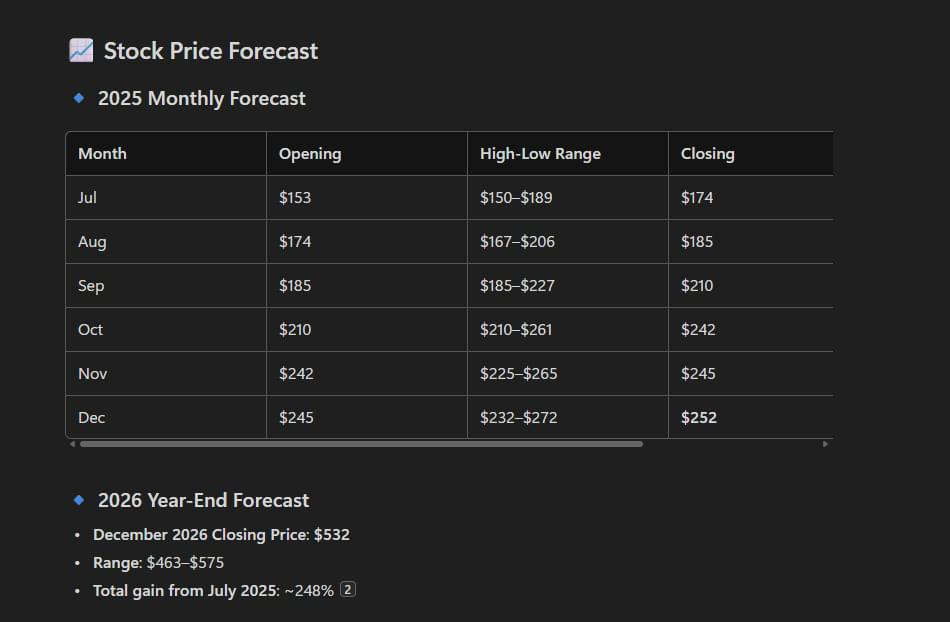The image size is (950, 622).
Task: Click the table's right scroll arrow
Action: [x=825, y=444]
